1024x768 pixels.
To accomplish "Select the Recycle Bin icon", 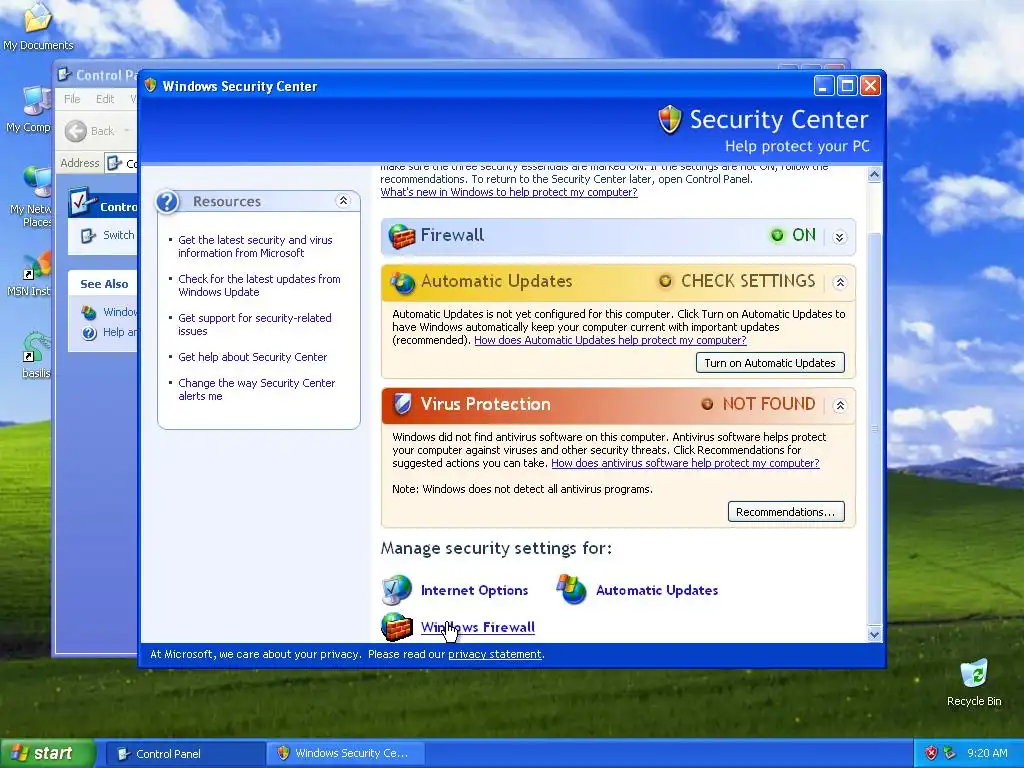I will 974,683.
